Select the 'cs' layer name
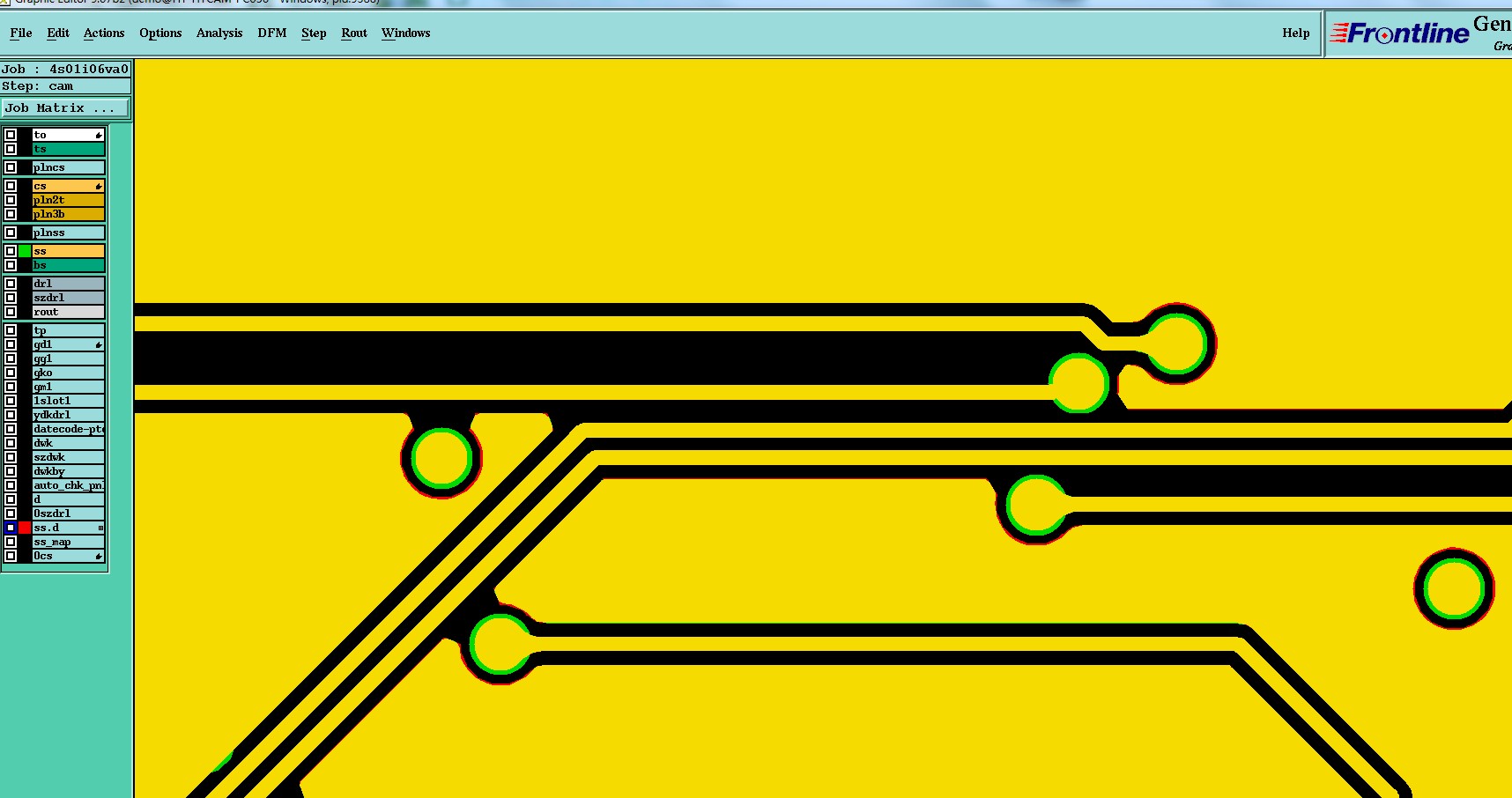1512x798 pixels. 69,186
